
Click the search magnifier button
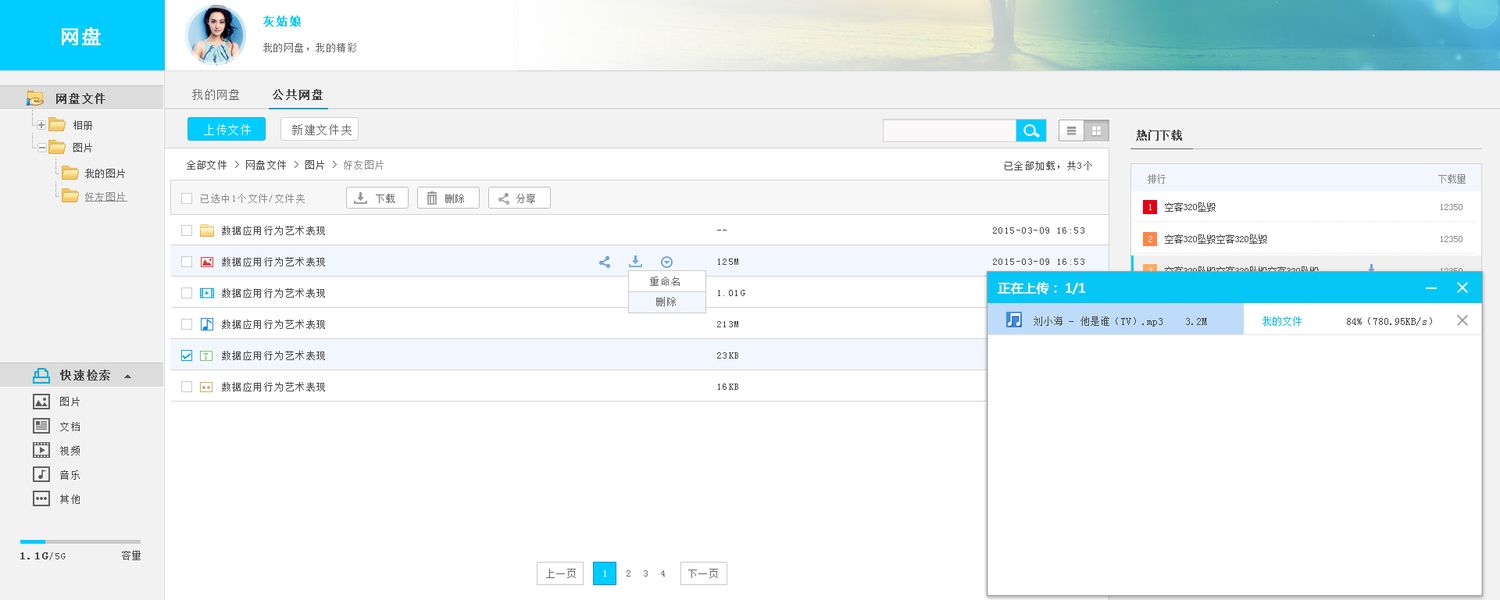click(x=1031, y=131)
